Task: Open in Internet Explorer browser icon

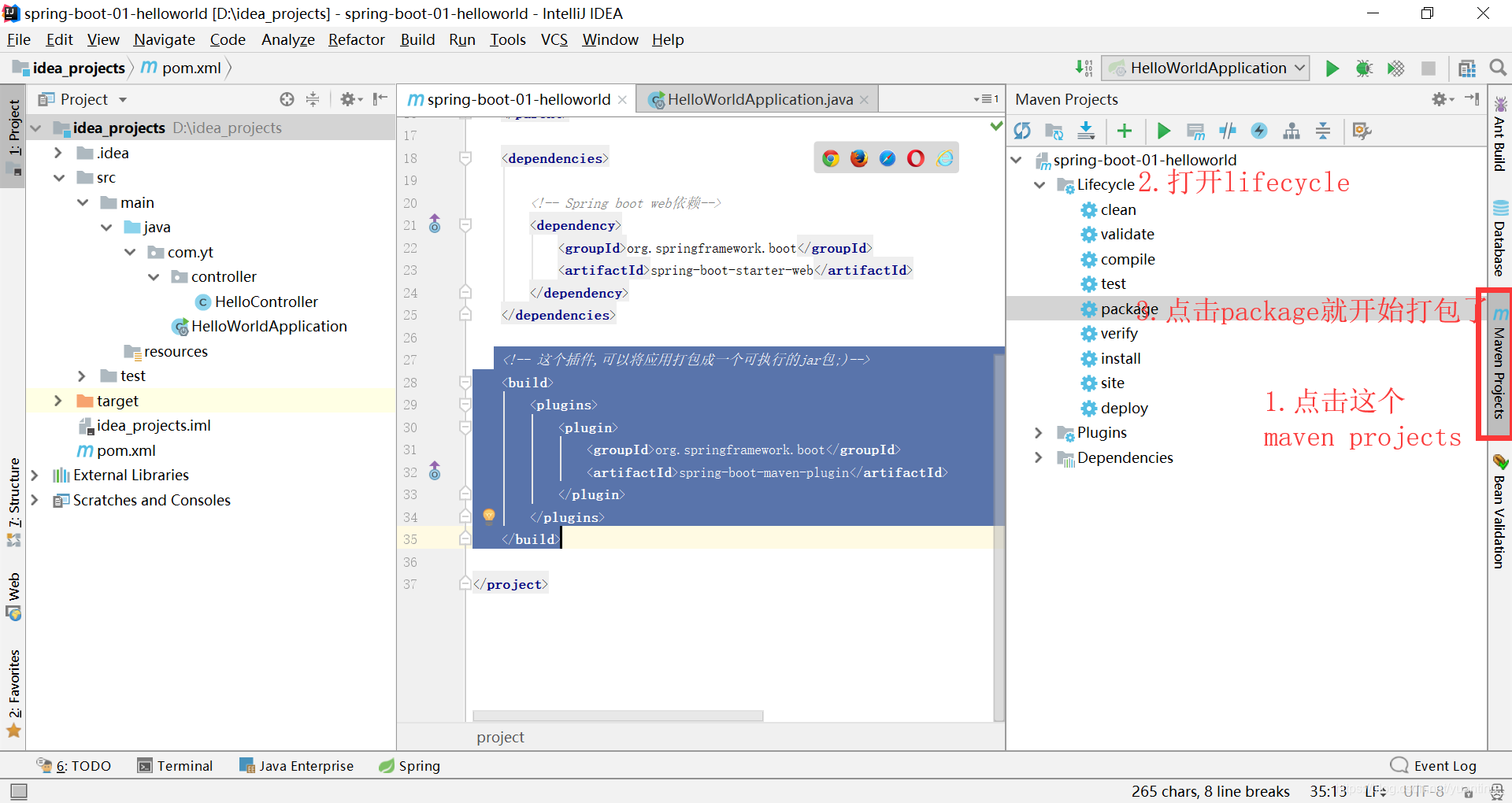Action: click(x=944, y=158)
